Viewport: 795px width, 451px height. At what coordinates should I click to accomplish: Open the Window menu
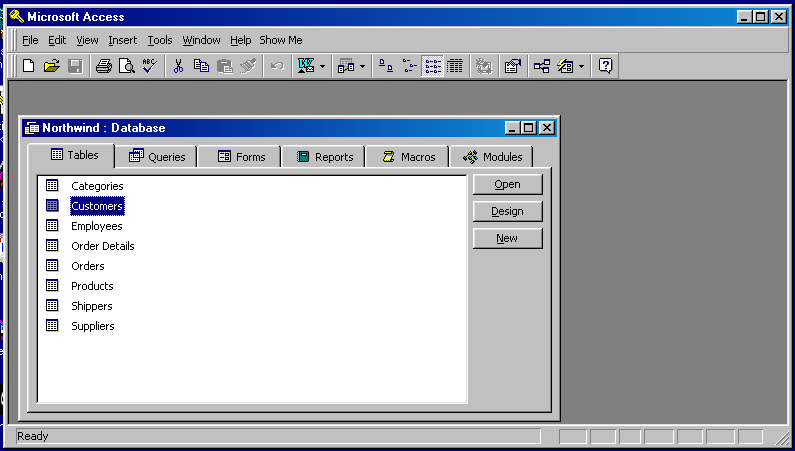(x=201, y=40)
